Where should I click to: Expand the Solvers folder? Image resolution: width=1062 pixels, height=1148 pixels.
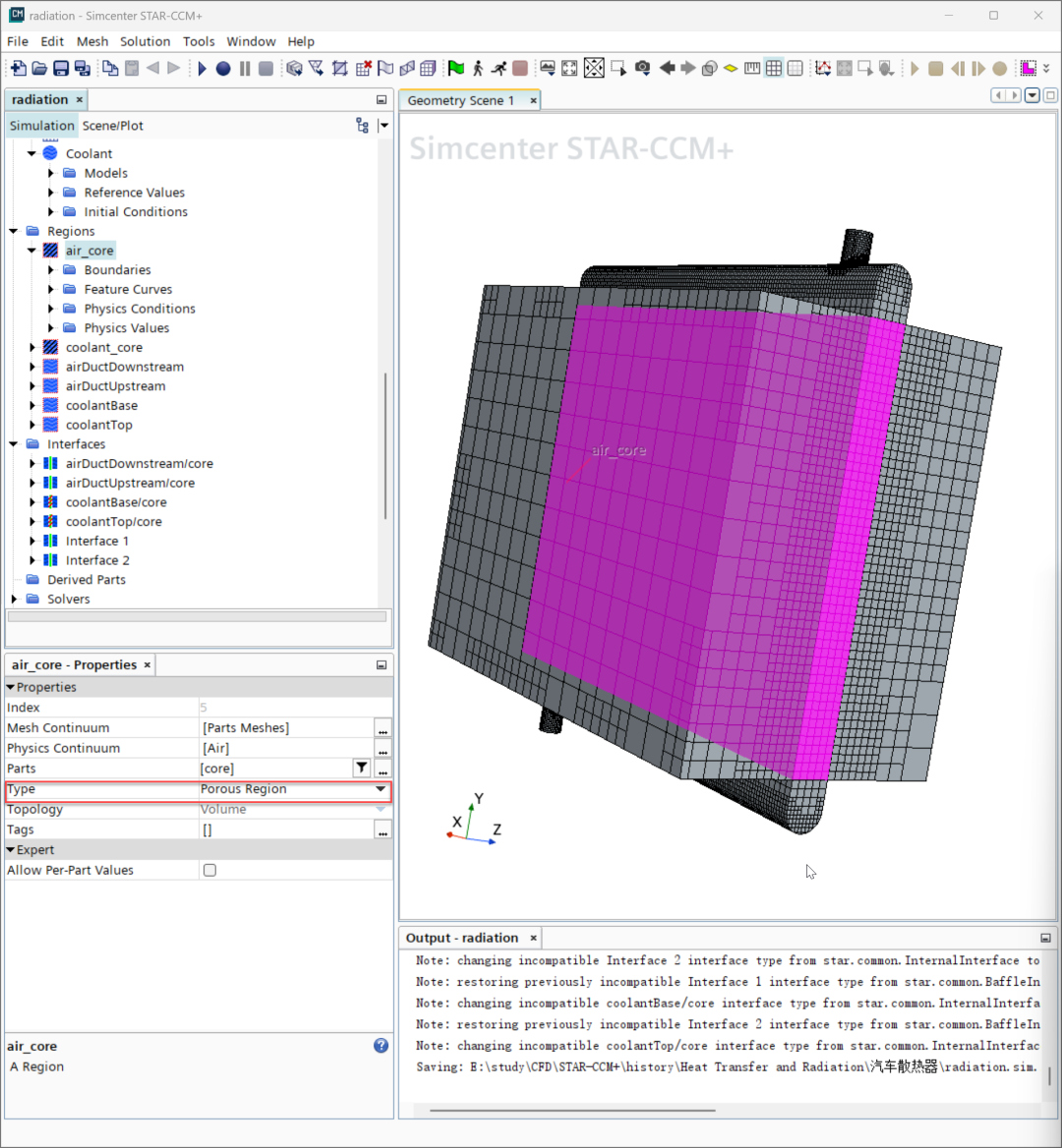[x=13, y=599]
